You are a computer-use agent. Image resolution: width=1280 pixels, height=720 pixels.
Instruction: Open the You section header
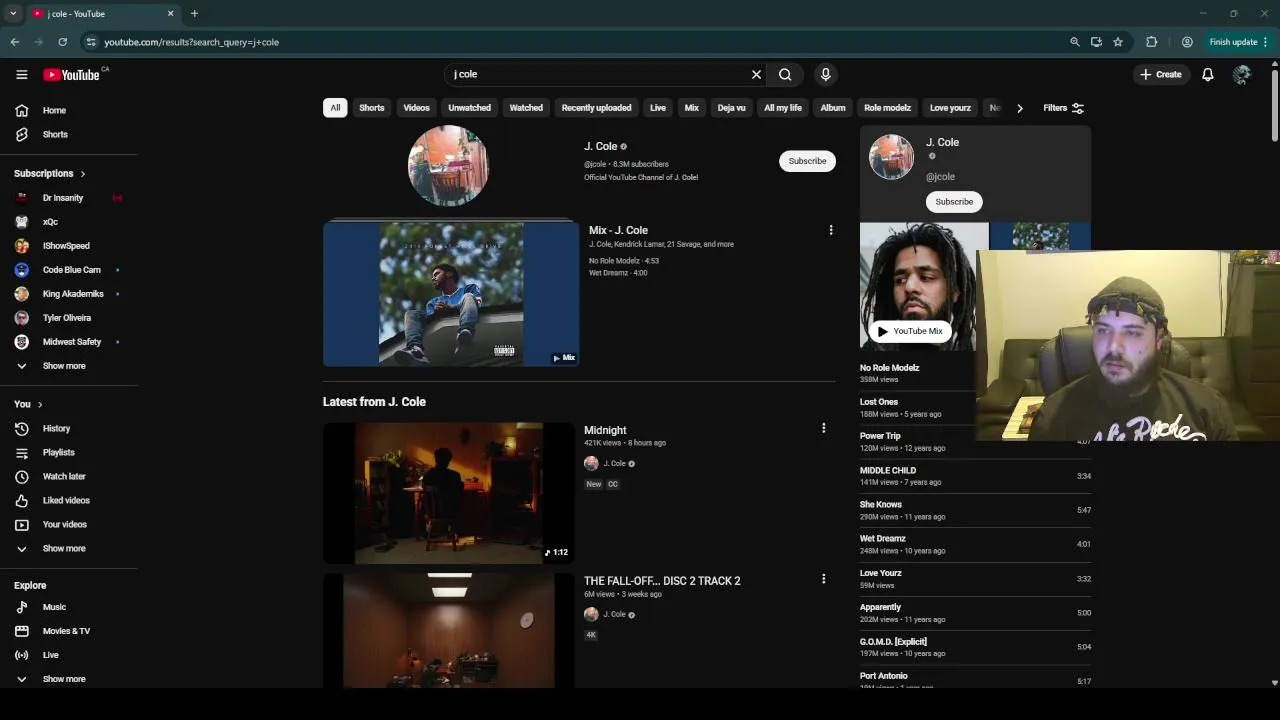[28, 404]
